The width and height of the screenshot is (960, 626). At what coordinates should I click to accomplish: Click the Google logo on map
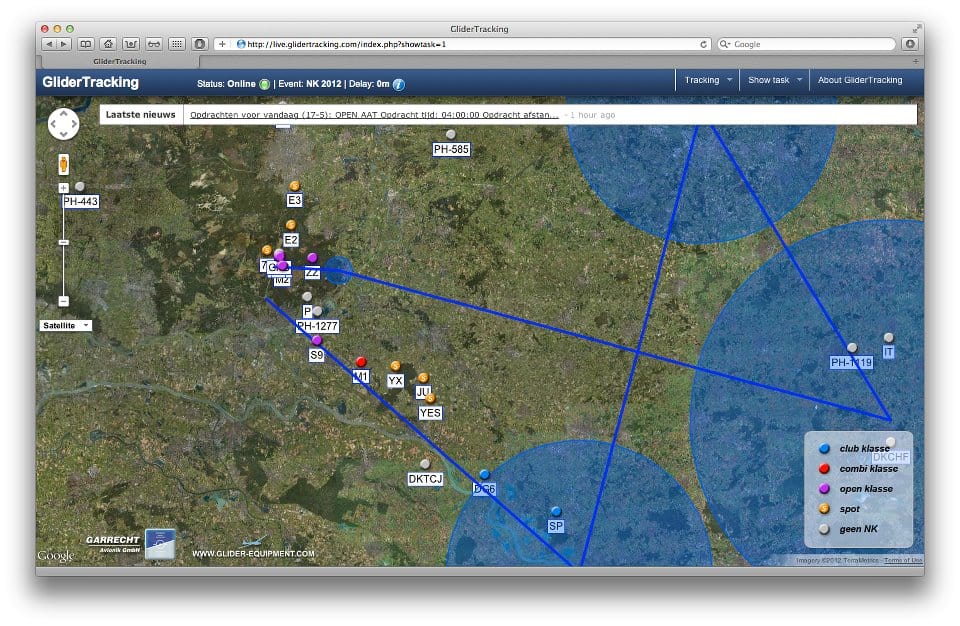tap(56, 556)
